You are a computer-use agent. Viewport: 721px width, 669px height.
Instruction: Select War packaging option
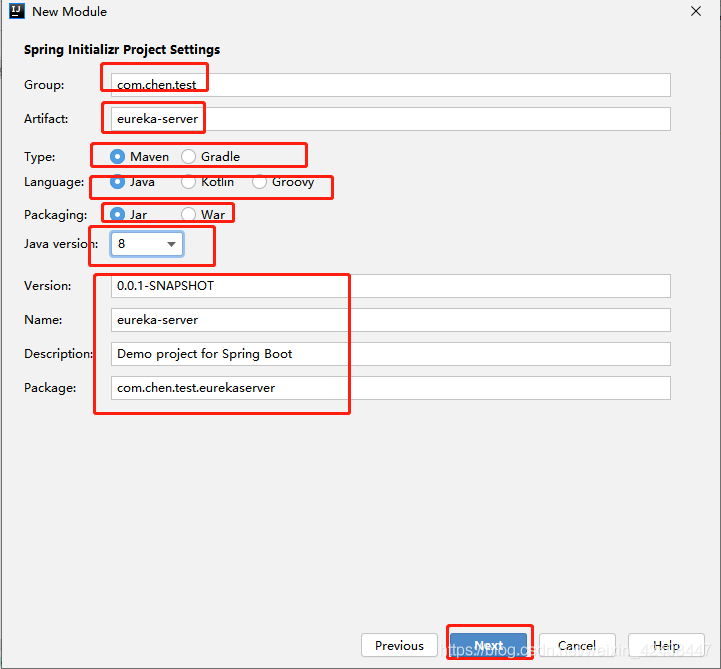click(x=188, y=215)
